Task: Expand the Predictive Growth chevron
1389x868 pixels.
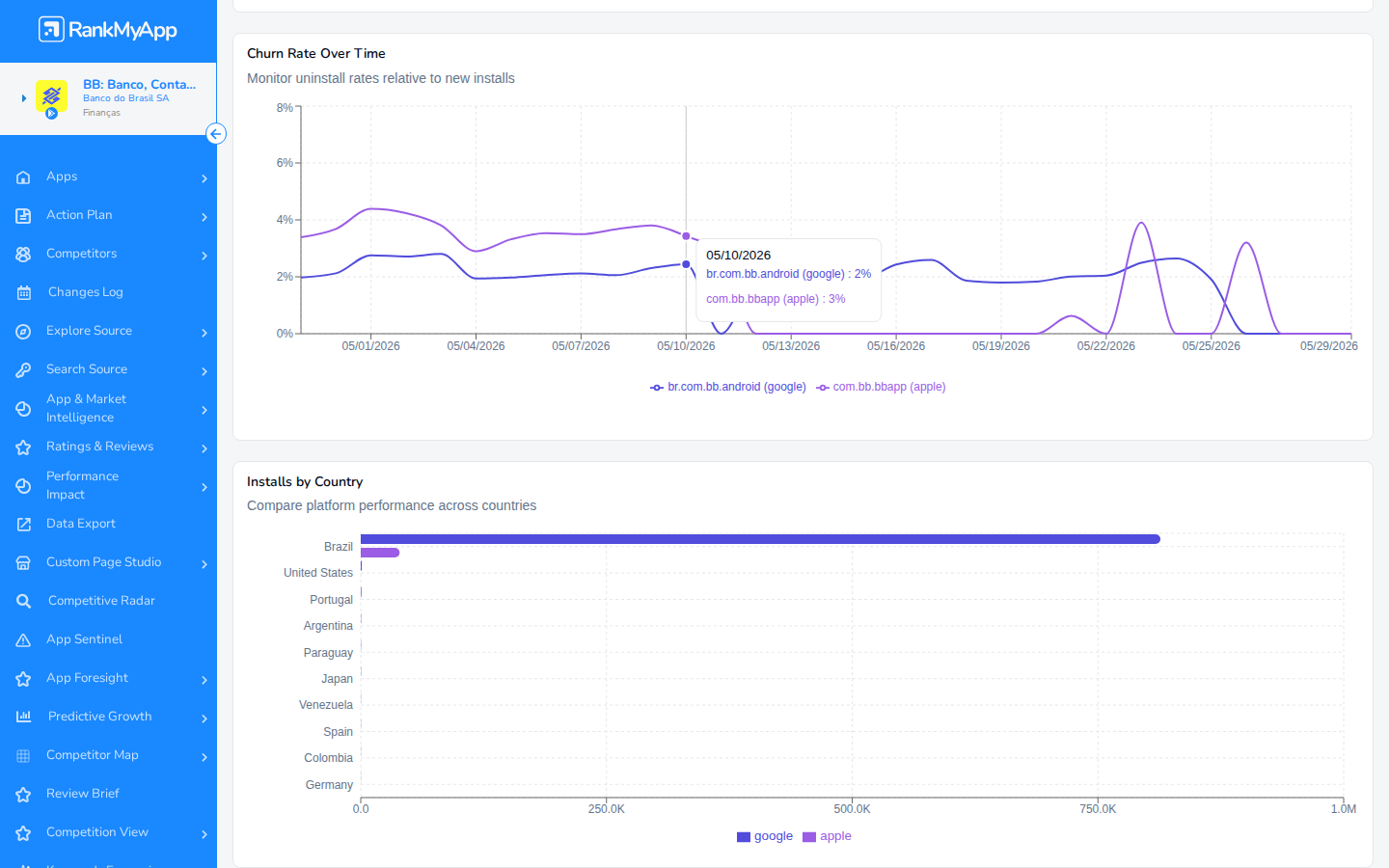Action: pyautogui.click(x=204, y=719)
